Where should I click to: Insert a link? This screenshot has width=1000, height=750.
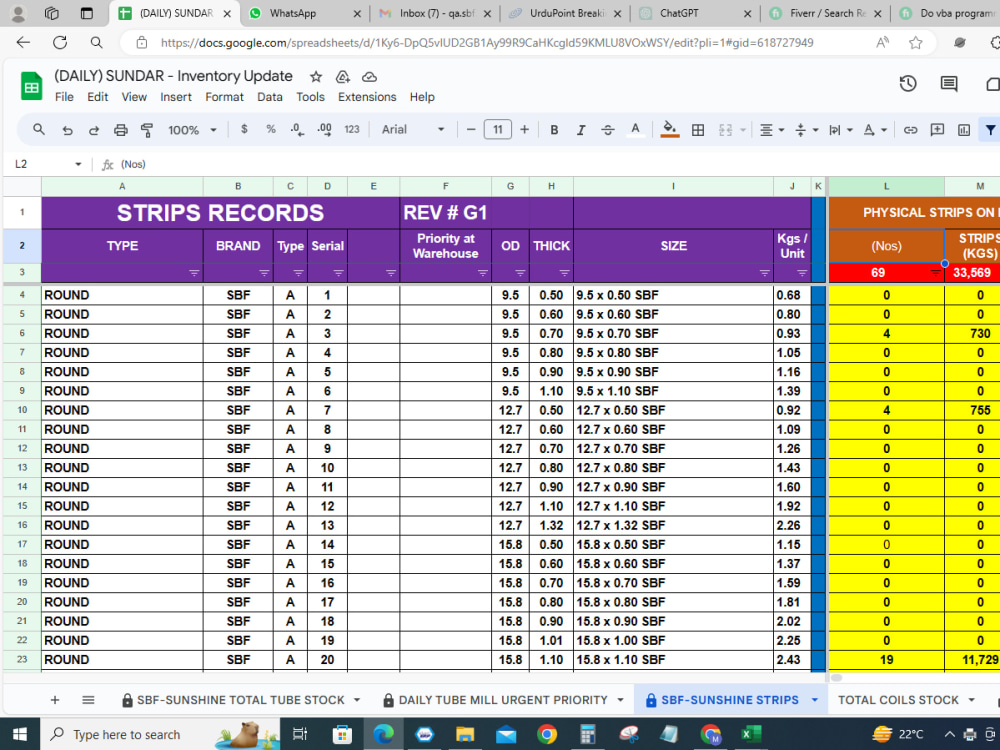pyautogui.click(x=909, y=130)
